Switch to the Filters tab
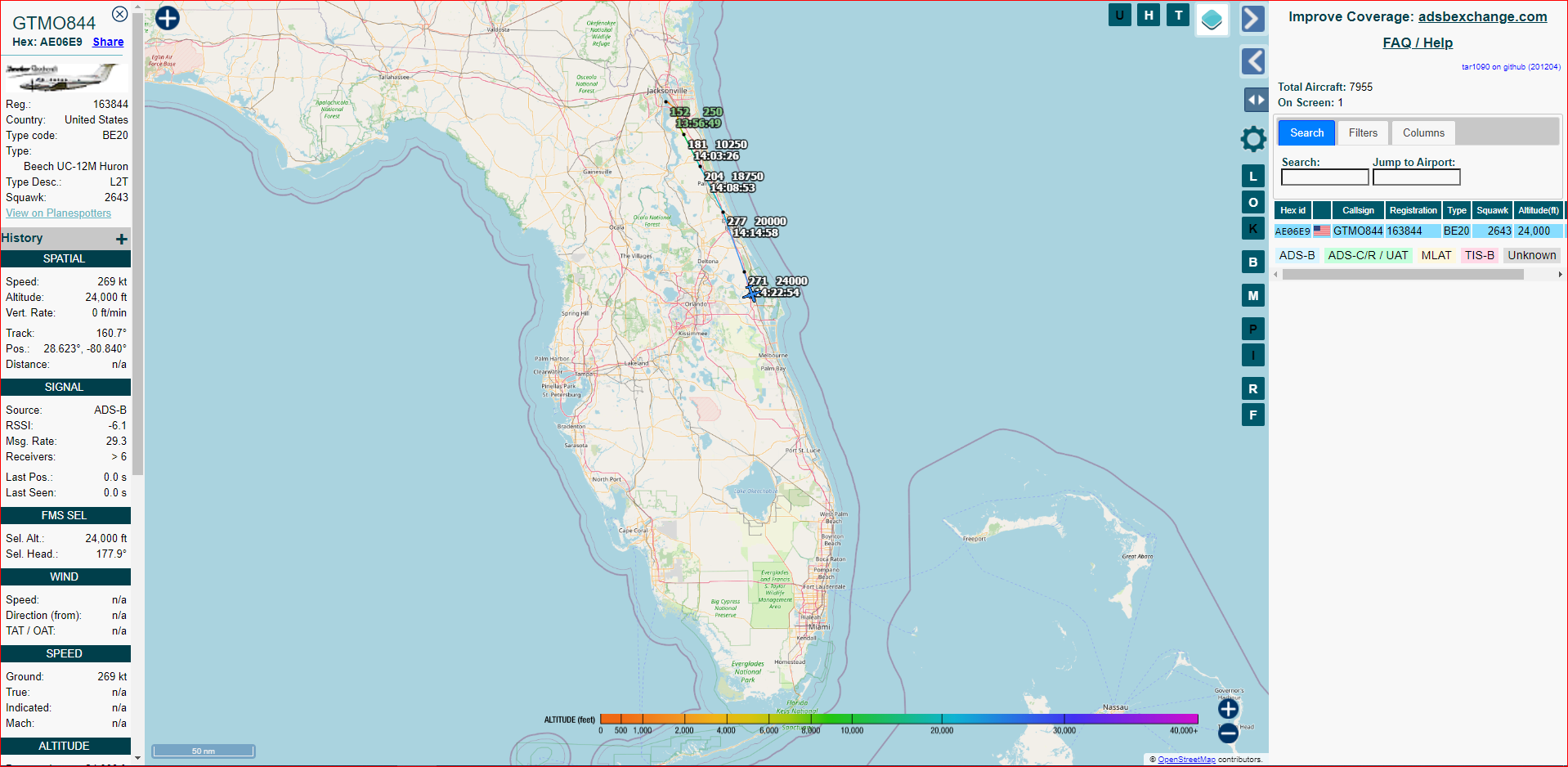 (1363, 132)
